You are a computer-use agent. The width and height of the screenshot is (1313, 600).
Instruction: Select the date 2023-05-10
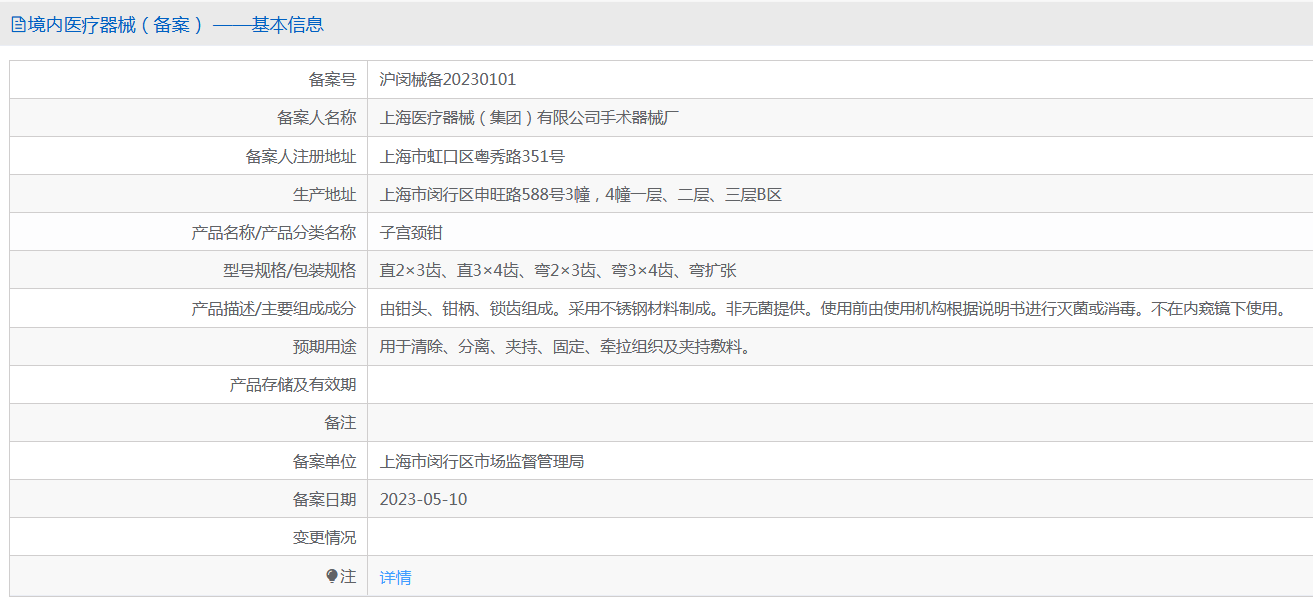point(423,500)
